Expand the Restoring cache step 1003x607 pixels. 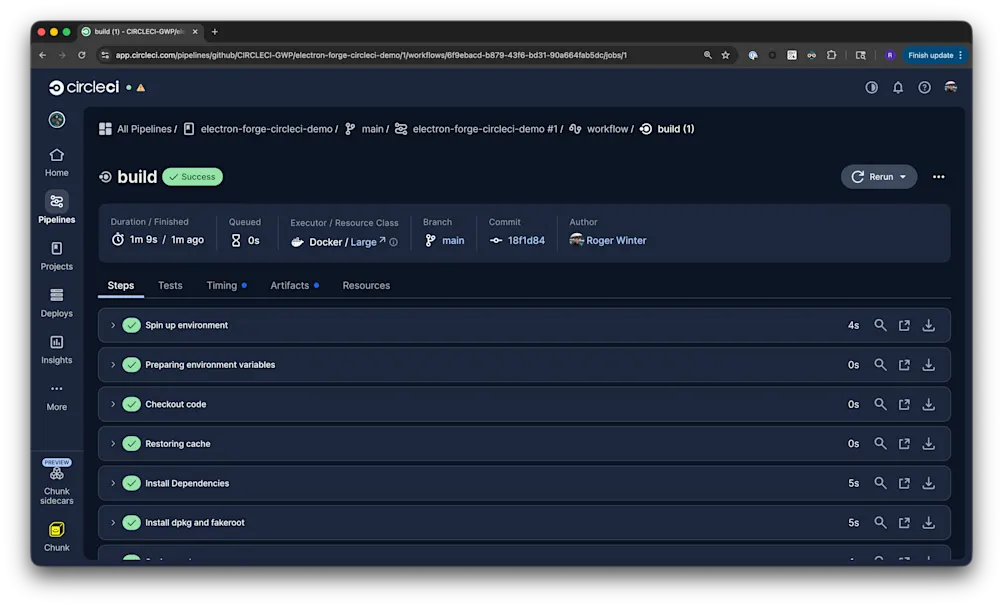tap(113, 444)
